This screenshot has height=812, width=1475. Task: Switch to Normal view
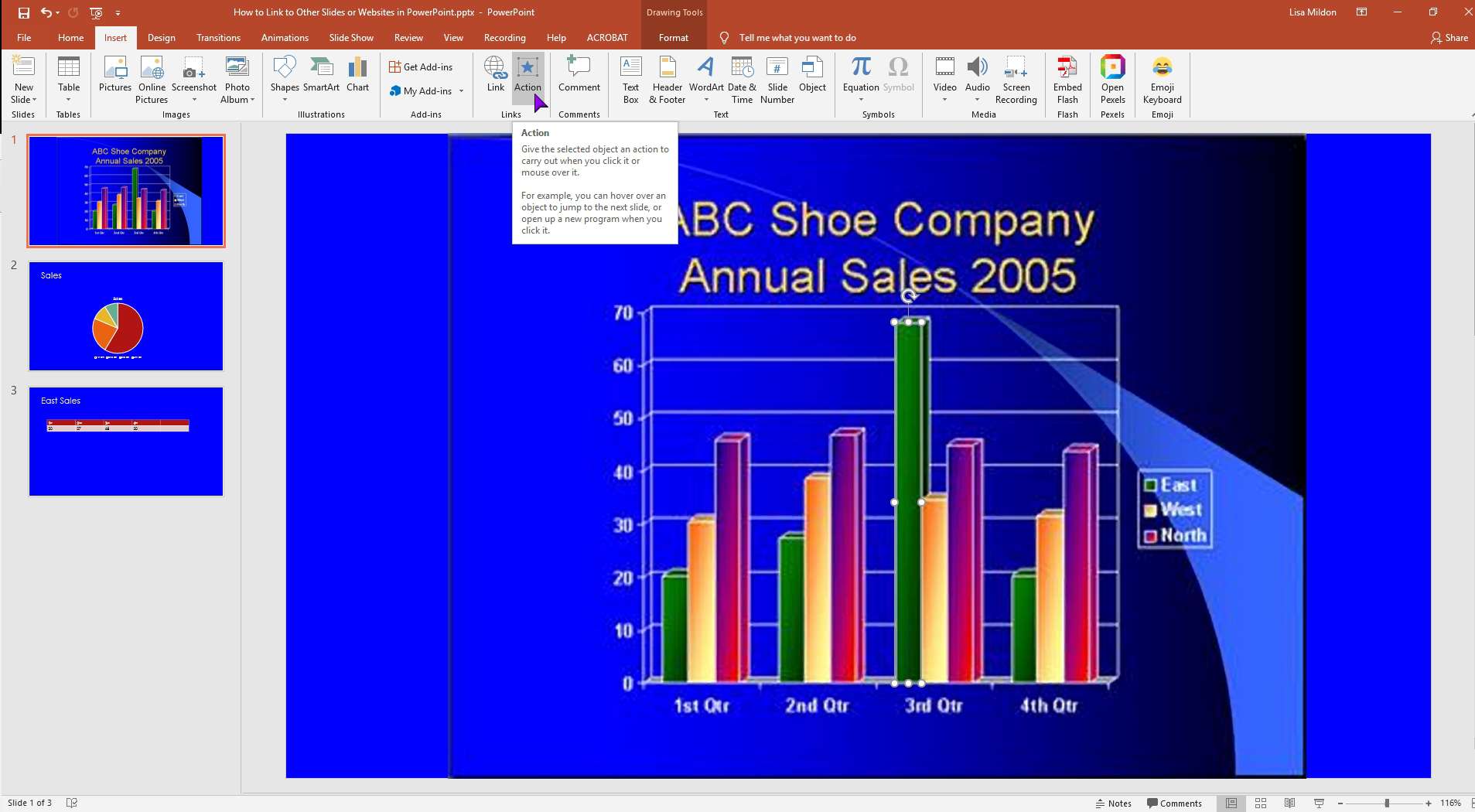coord(1231,803)
